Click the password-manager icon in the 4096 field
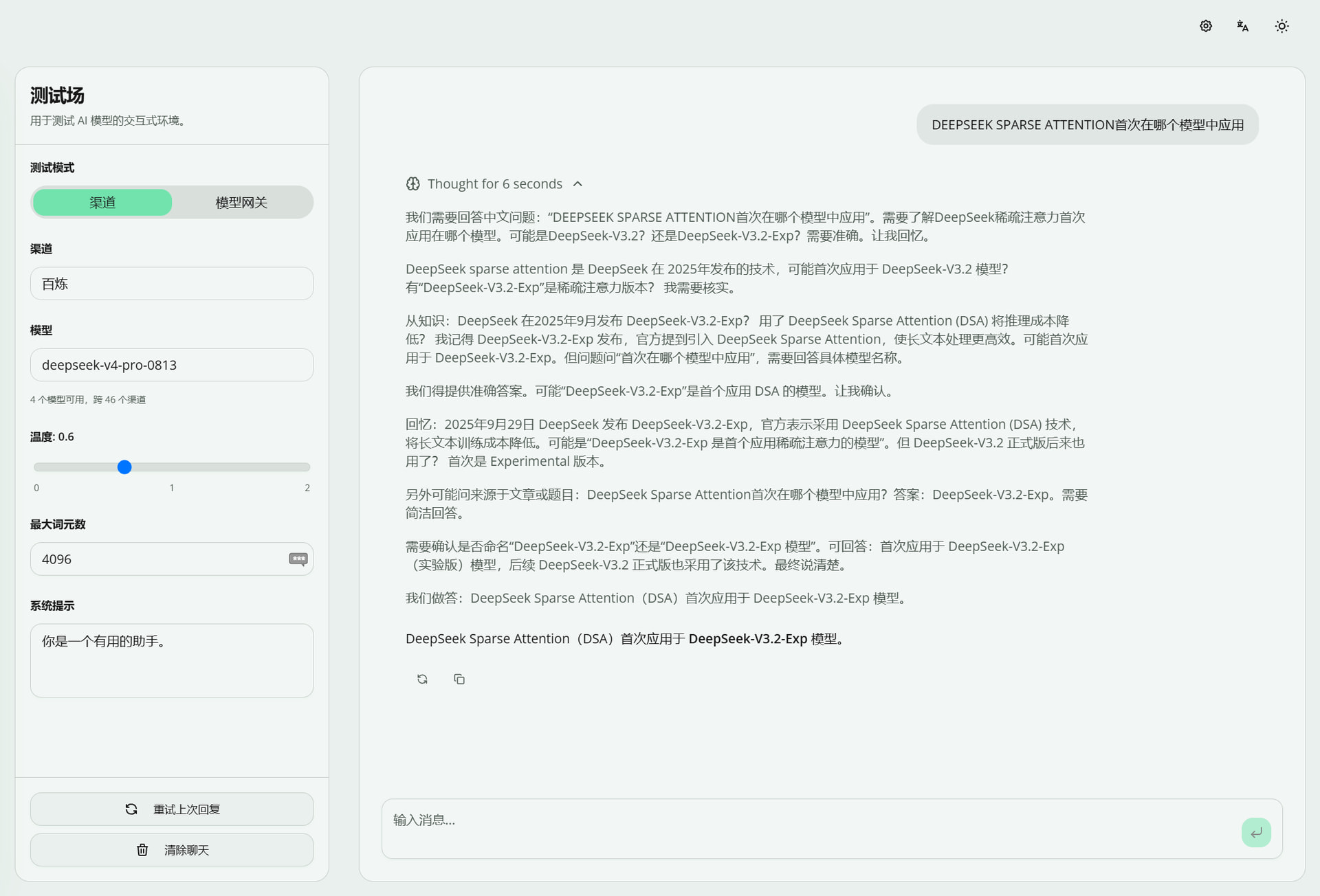 coord(298,559)
